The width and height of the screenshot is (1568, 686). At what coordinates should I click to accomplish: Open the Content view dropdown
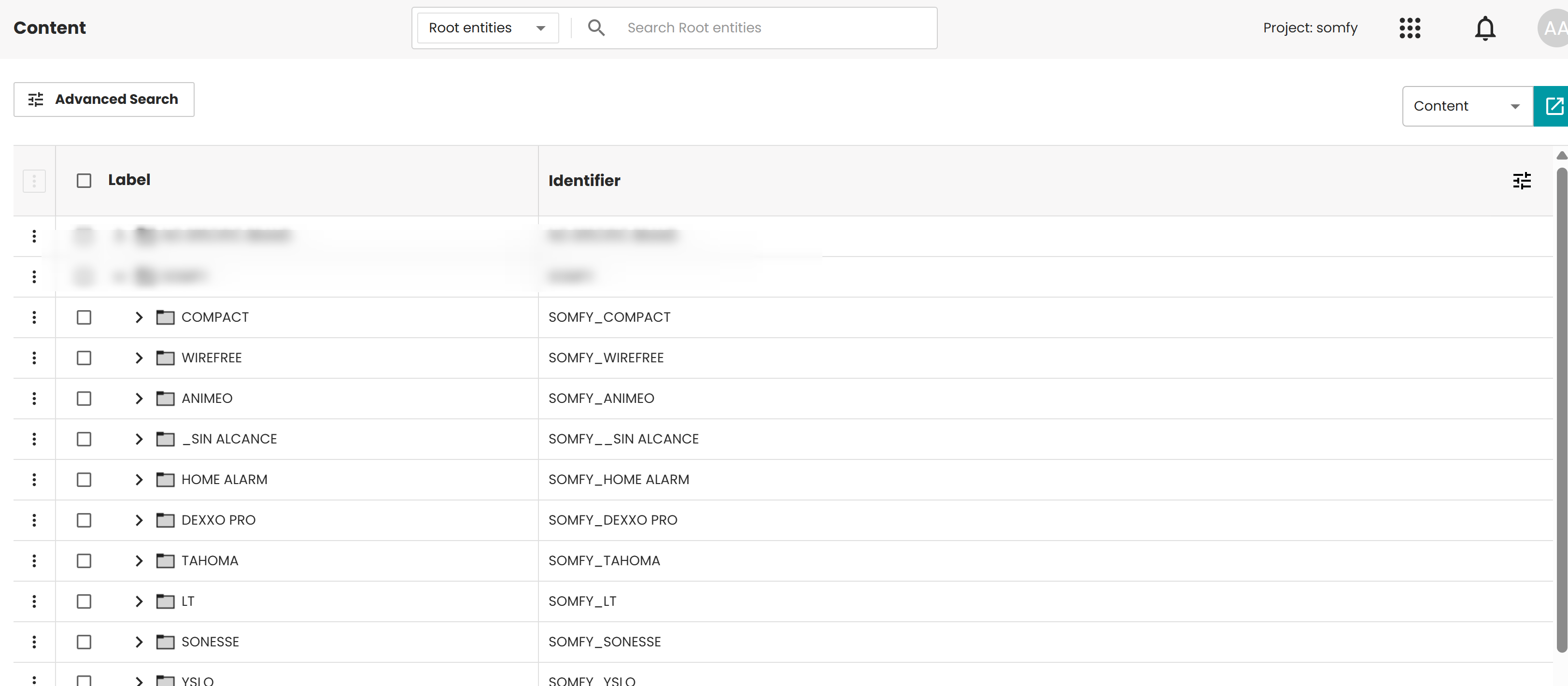(x=1467, y=106)
